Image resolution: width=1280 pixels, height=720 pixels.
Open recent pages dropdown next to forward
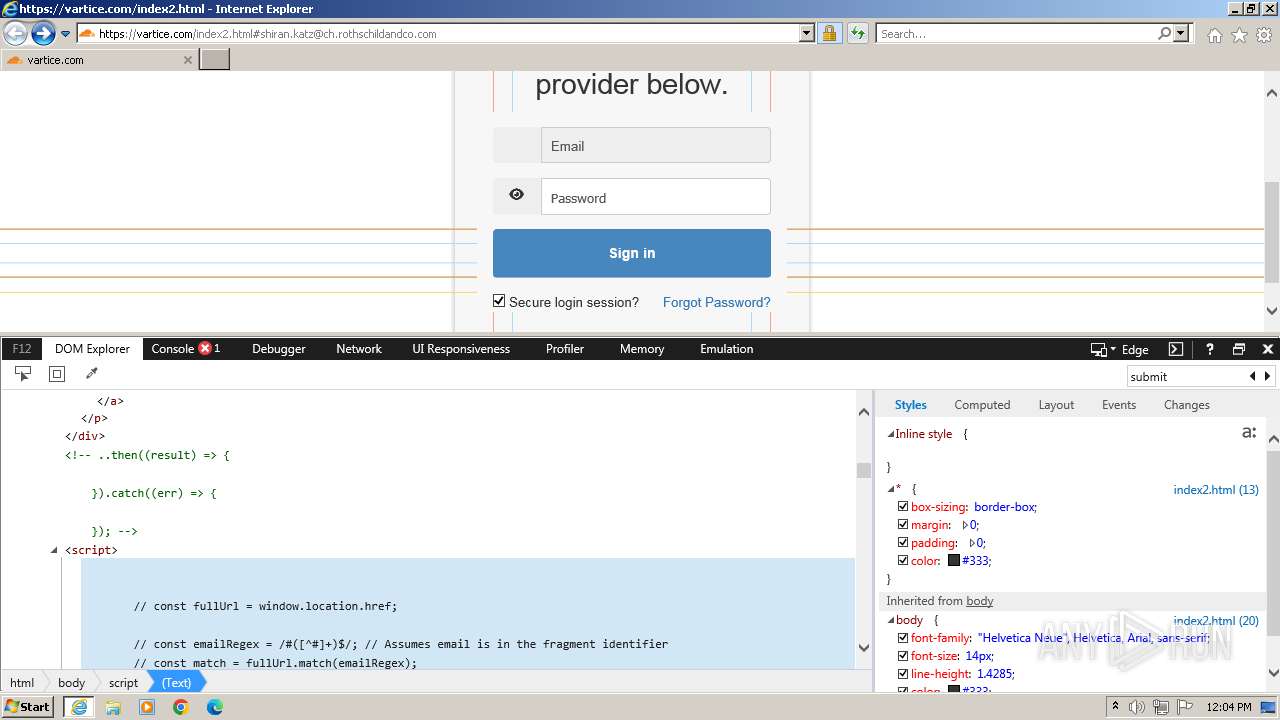[x=66, y=33]
